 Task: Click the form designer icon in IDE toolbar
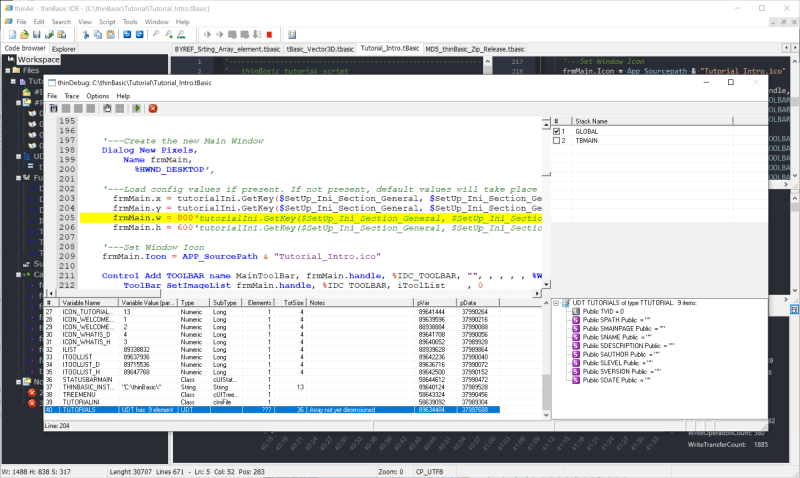coord(292,35)
